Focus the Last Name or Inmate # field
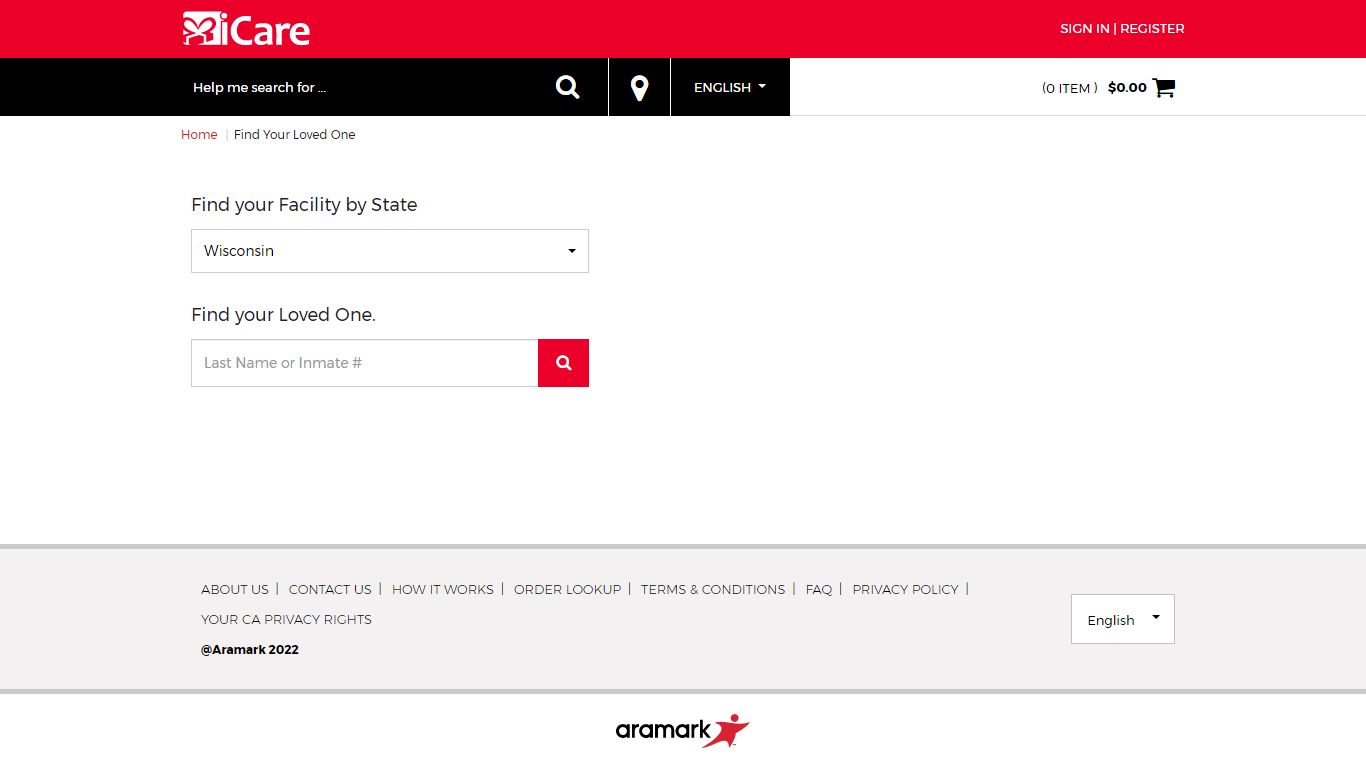The height and width of the screenshot is (768, 1366). (365, 363)
